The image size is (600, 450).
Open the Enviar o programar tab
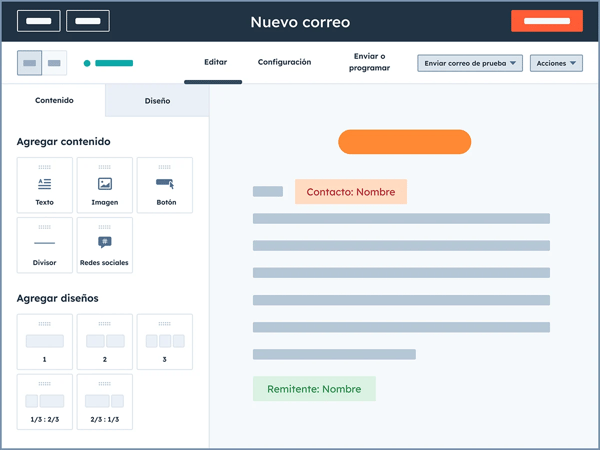tap(369, 62)
